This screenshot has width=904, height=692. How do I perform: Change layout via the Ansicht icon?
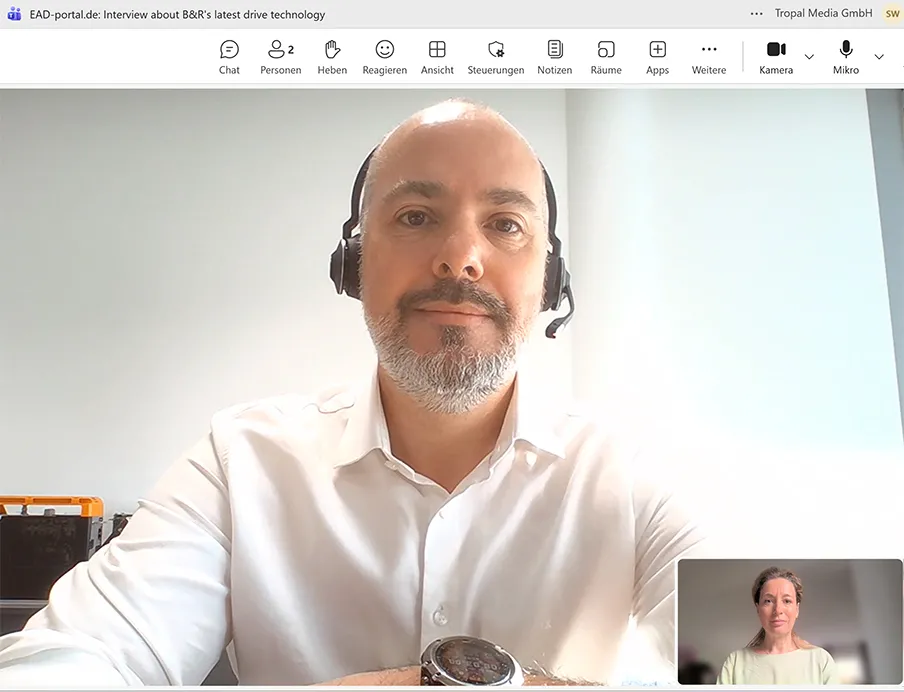pyautogui.click(x=437, y=55)
